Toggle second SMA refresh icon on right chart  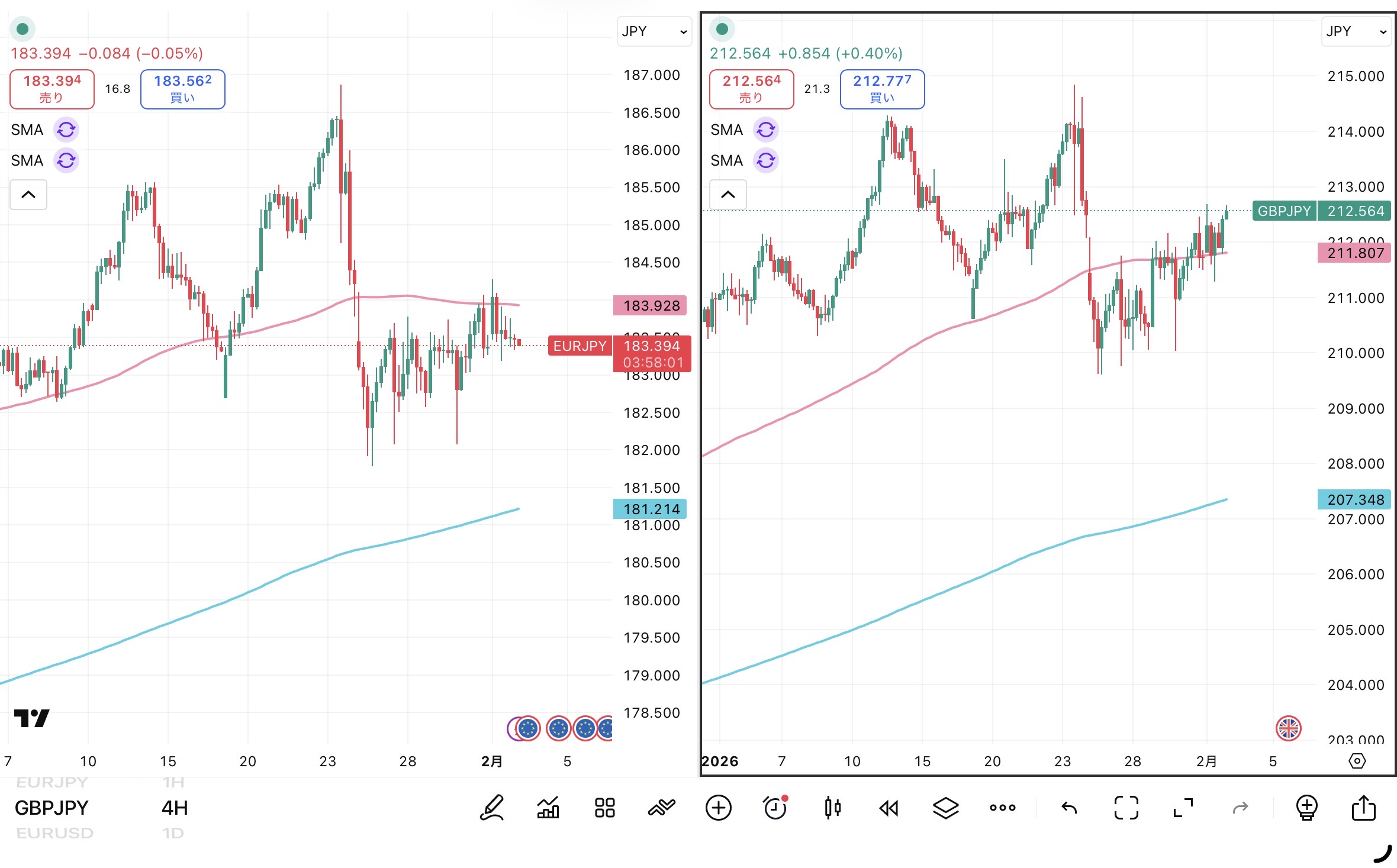click(x=766, y=160)
